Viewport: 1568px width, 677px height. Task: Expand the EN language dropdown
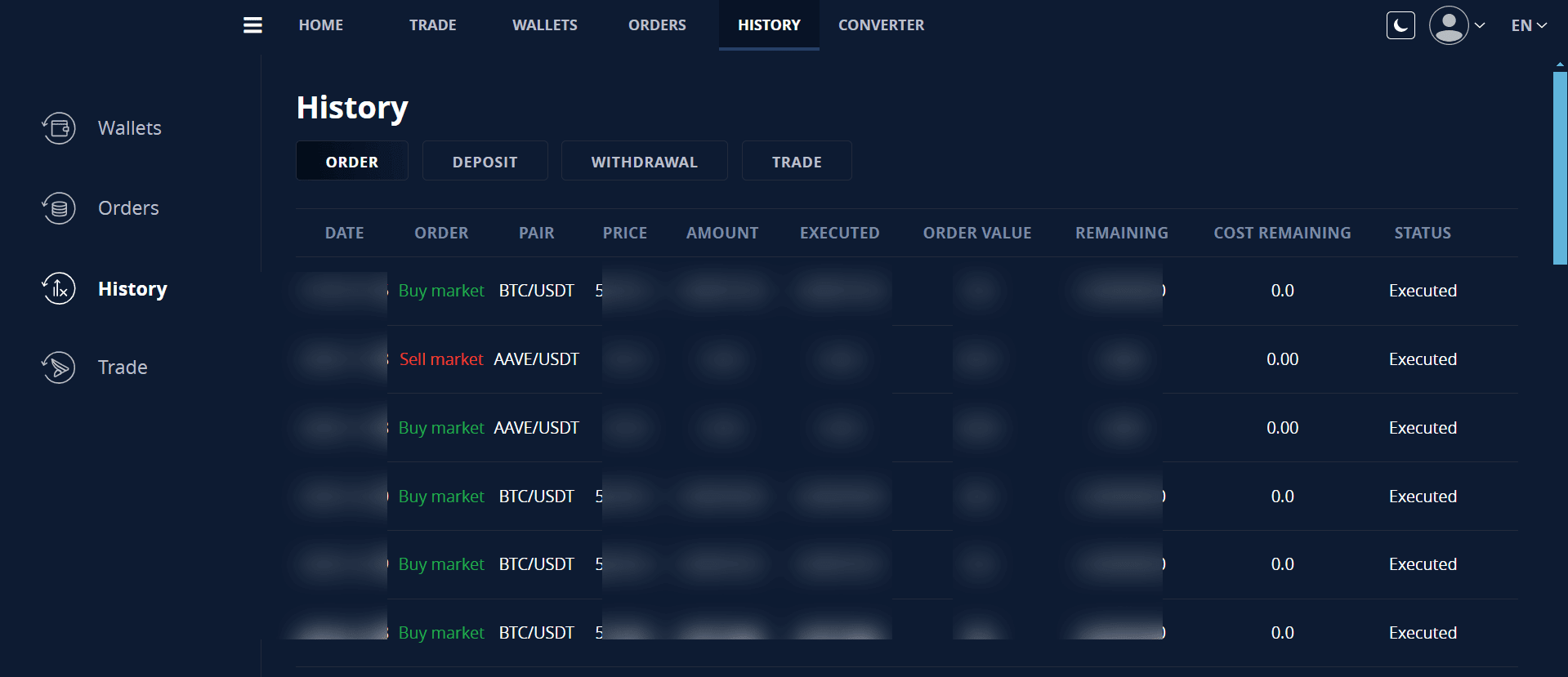1528,25
